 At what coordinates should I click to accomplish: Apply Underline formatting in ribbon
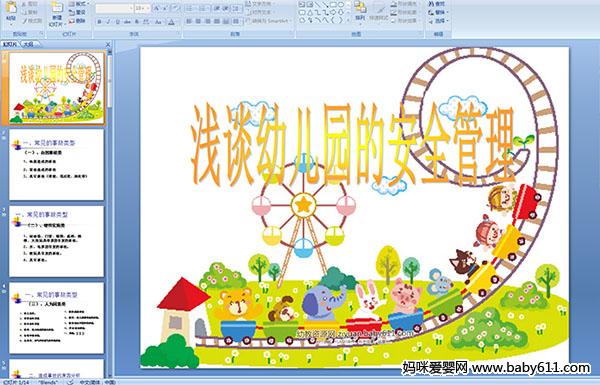click(117, 22)
